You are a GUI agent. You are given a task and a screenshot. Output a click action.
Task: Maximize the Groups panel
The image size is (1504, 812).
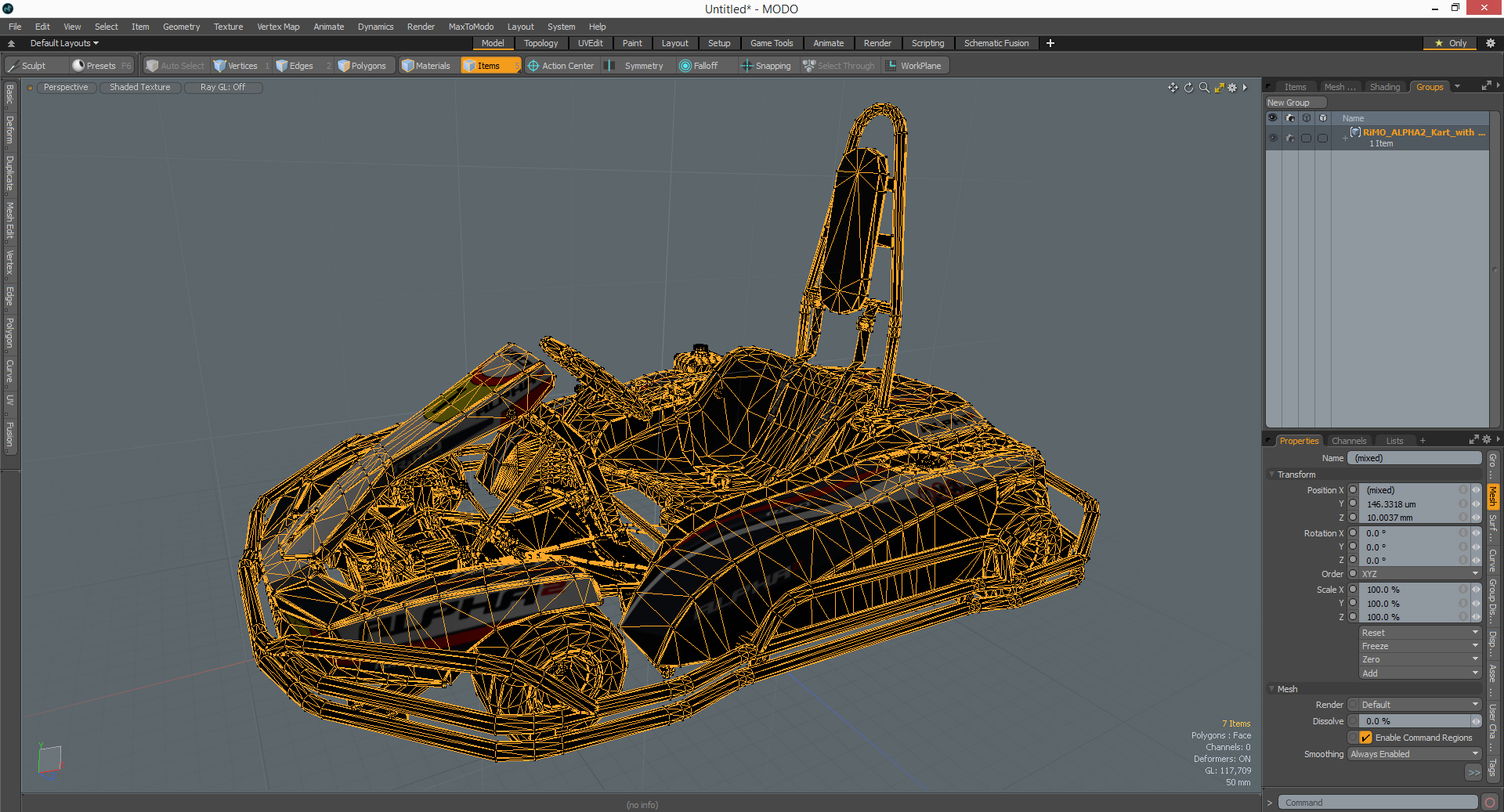click(x=1486, y=86)
